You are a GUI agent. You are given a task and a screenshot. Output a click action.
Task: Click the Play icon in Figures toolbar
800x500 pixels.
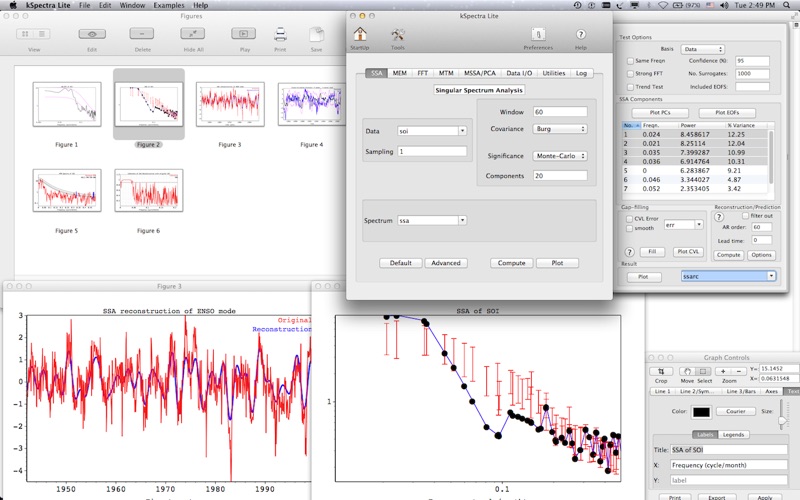(x=244, y=34)
